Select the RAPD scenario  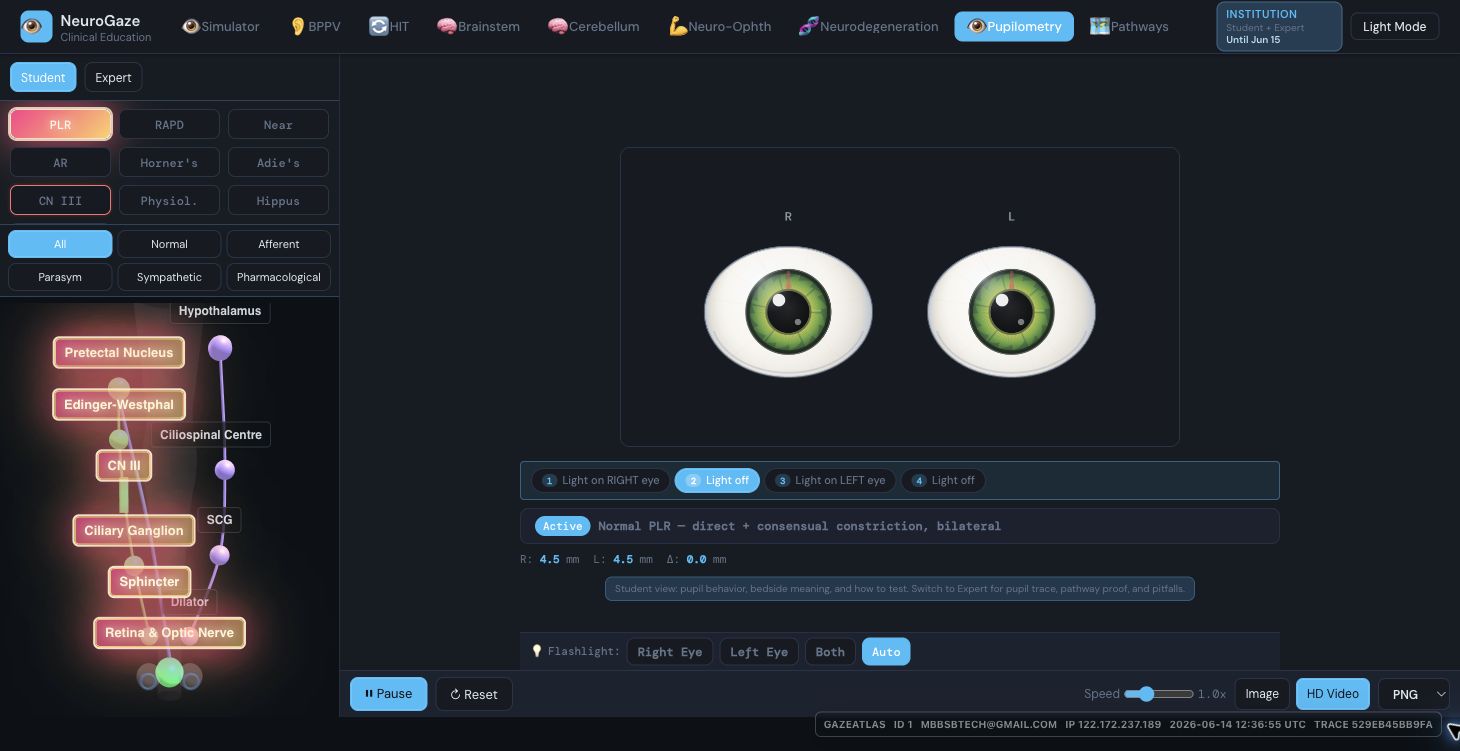[169, 125]
